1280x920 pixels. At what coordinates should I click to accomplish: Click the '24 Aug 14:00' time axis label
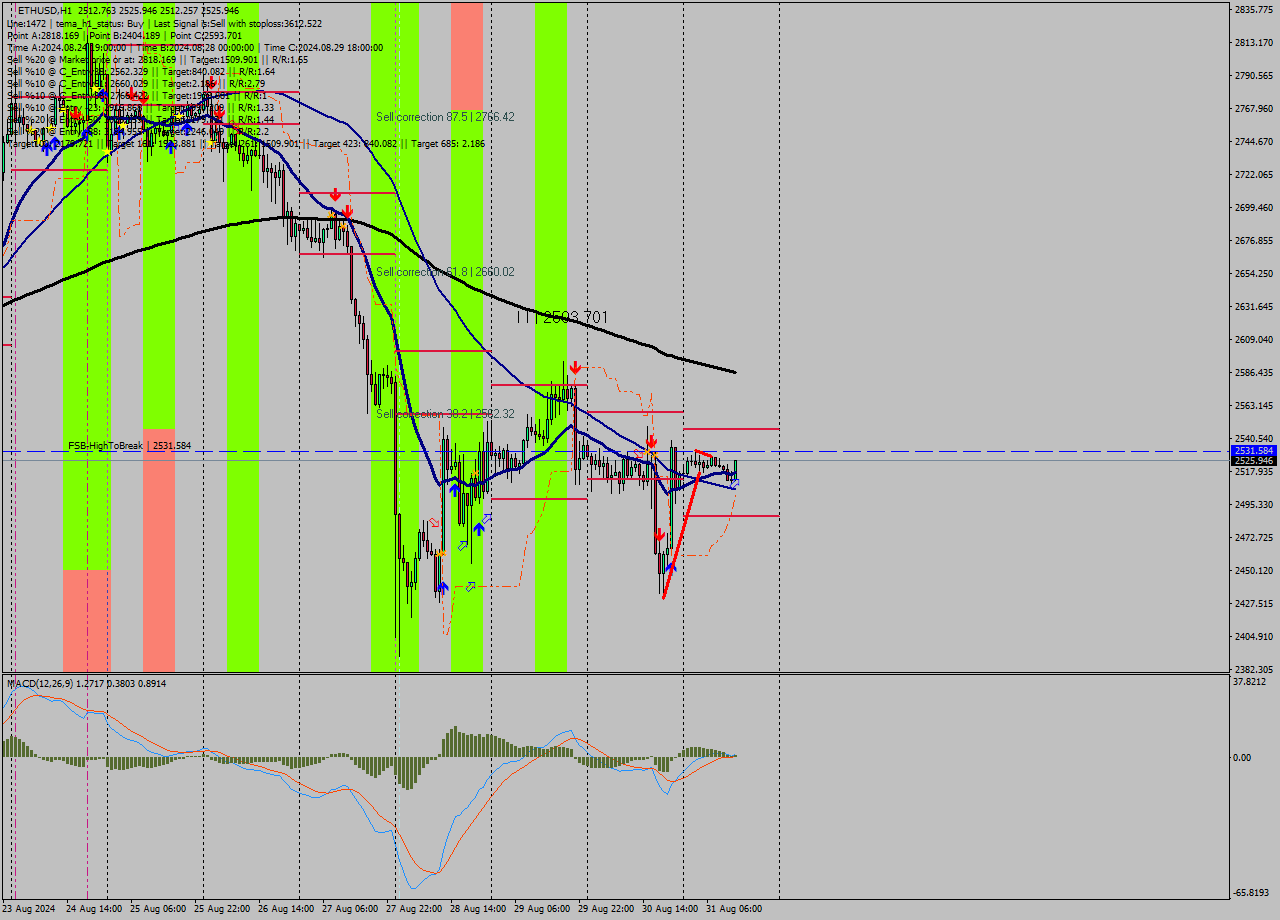tap(94, 909)
